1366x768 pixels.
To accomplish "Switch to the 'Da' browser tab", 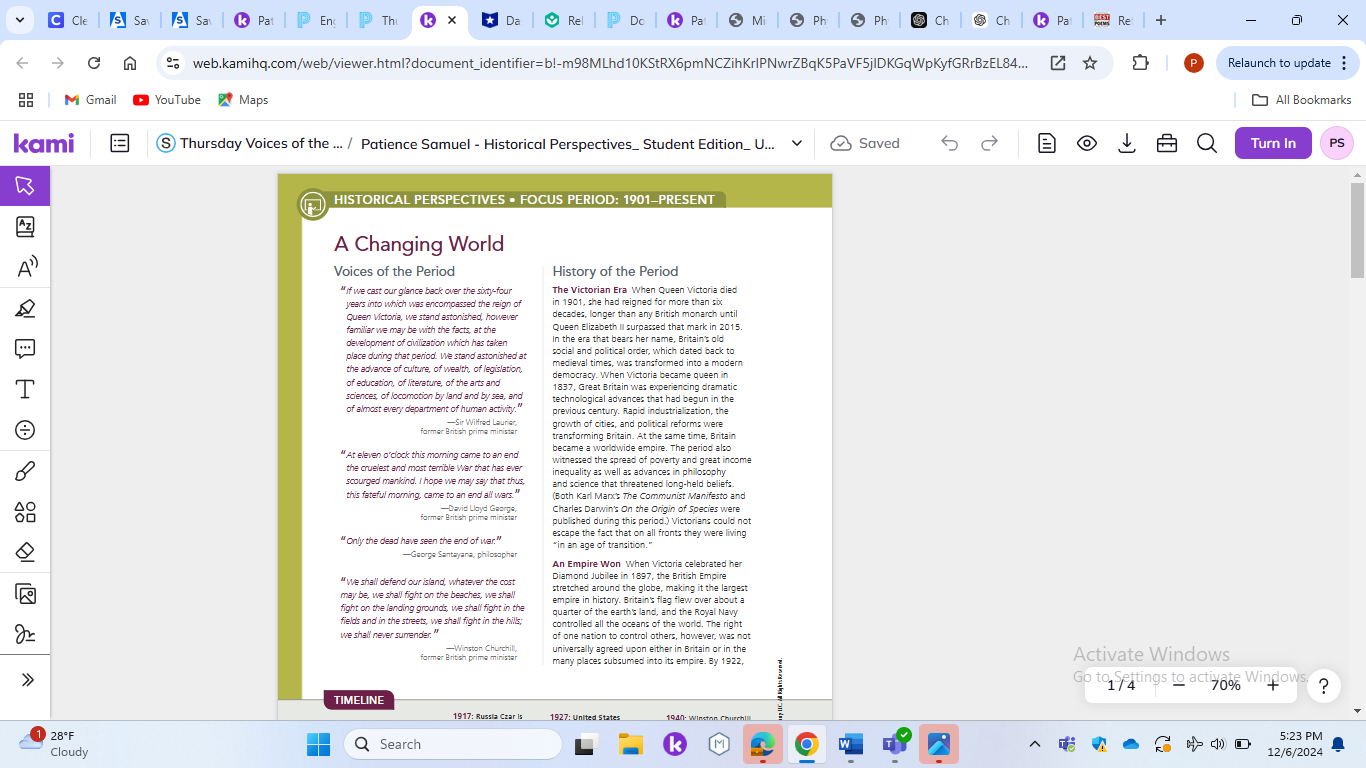I will pyautogui.click(x=502, y=20).
